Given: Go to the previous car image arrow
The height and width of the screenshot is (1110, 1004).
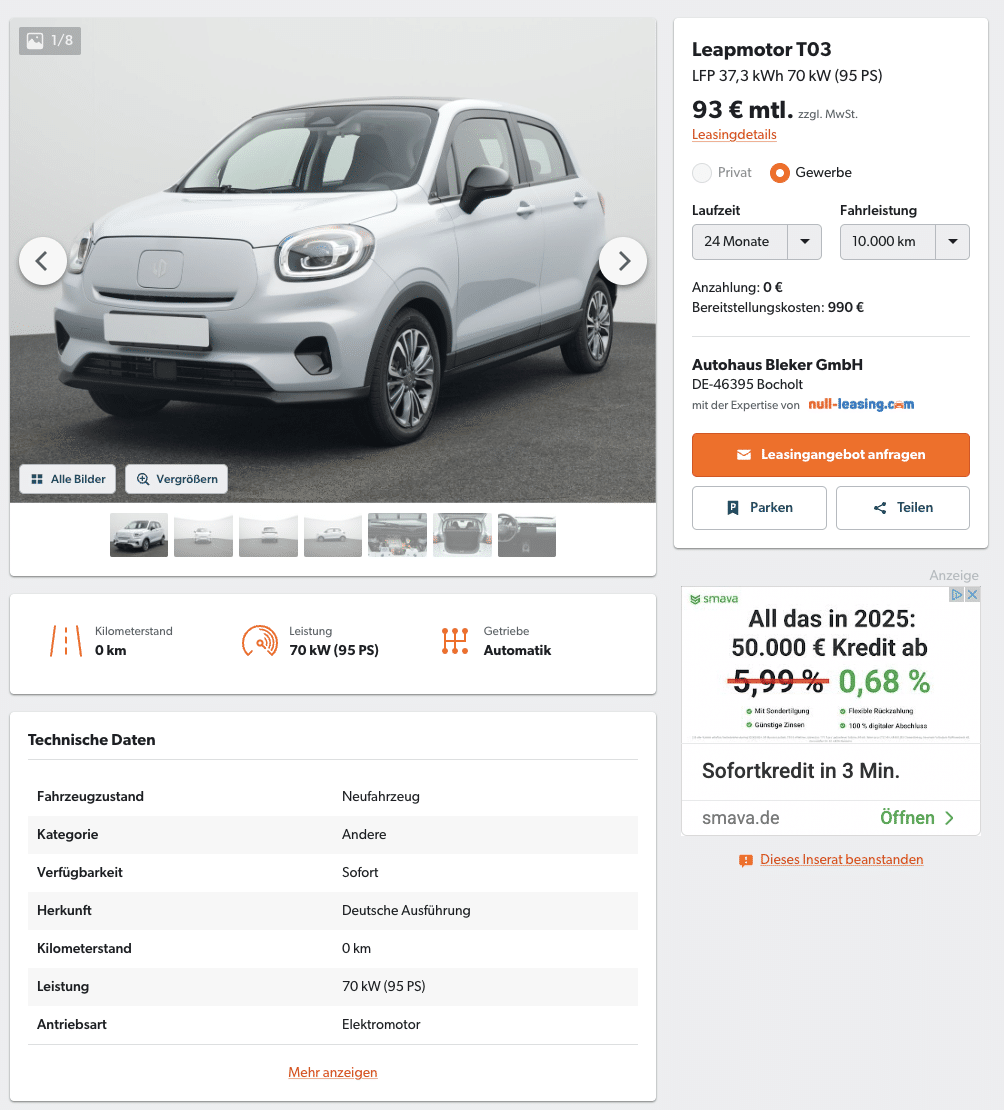Looking at the screenshot, I should 42,261.
